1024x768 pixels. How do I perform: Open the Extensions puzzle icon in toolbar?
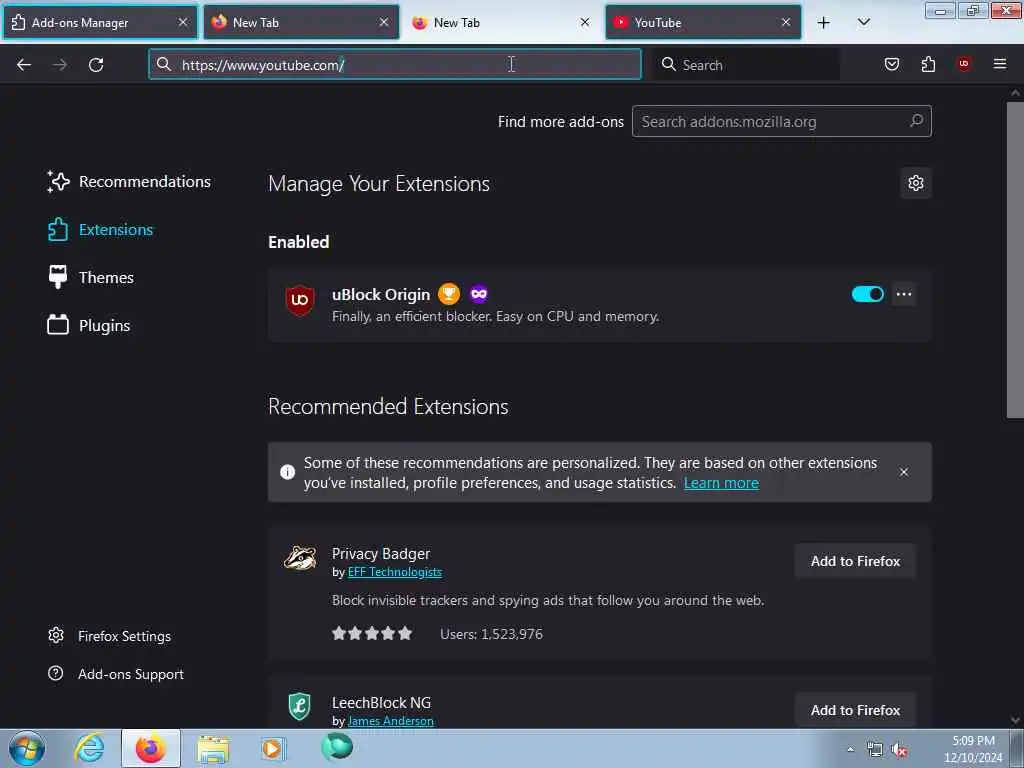click(928, 64)
